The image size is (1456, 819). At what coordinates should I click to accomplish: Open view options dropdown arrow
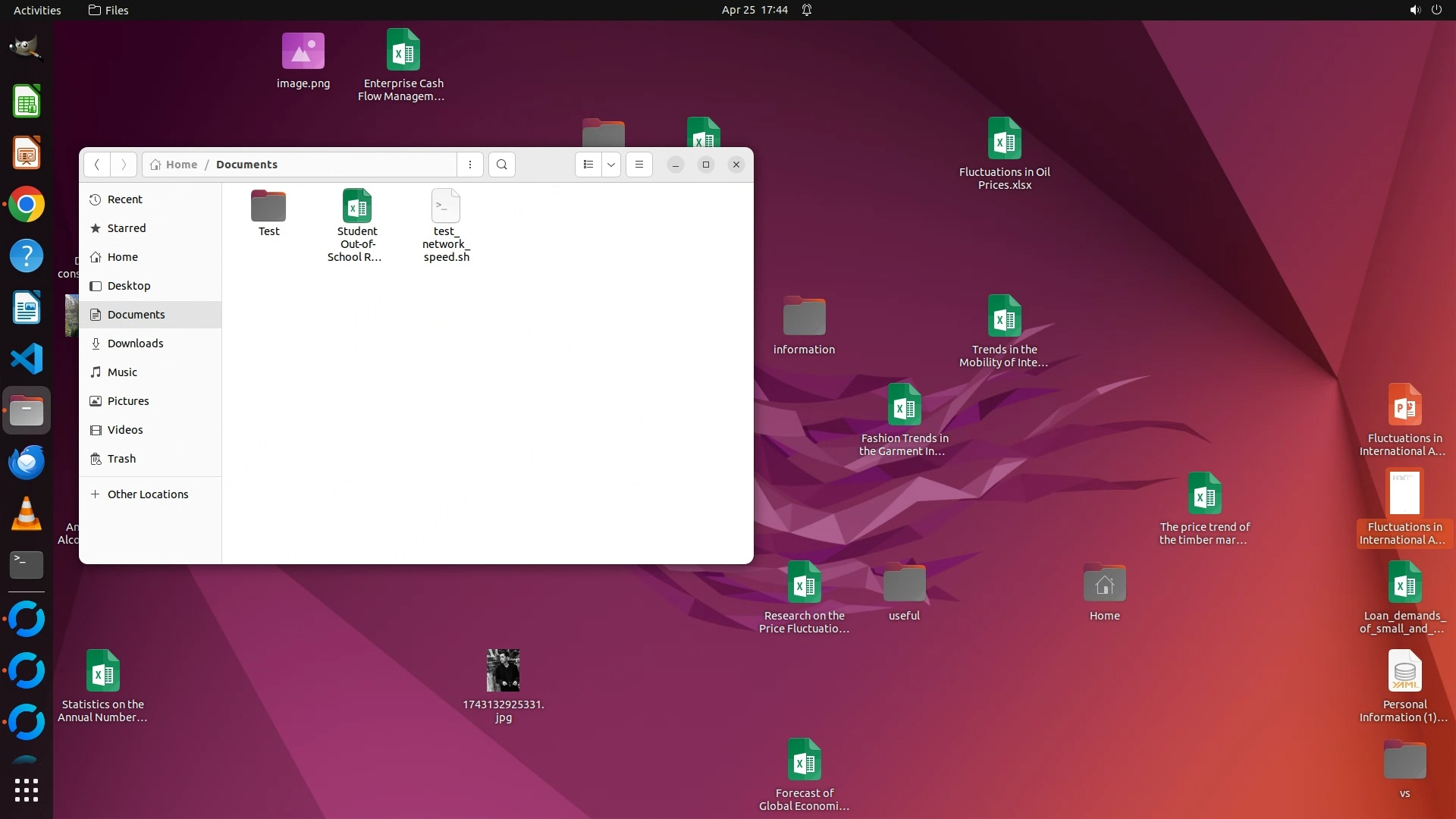(611, 165)
